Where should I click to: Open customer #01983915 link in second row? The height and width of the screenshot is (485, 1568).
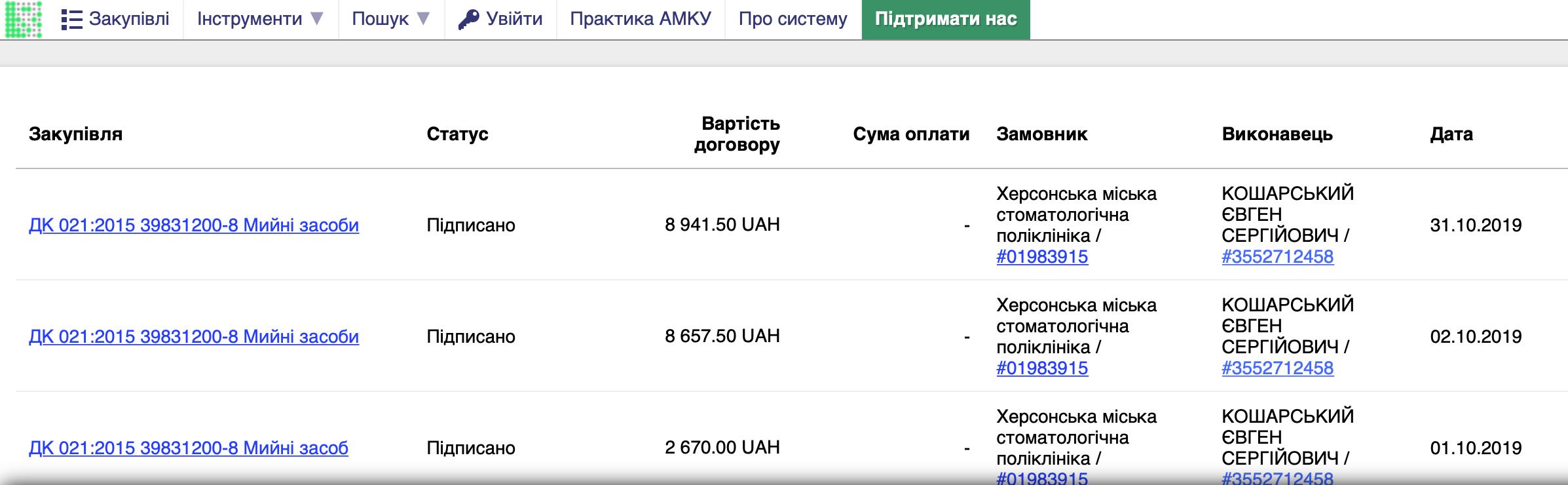1042,368
